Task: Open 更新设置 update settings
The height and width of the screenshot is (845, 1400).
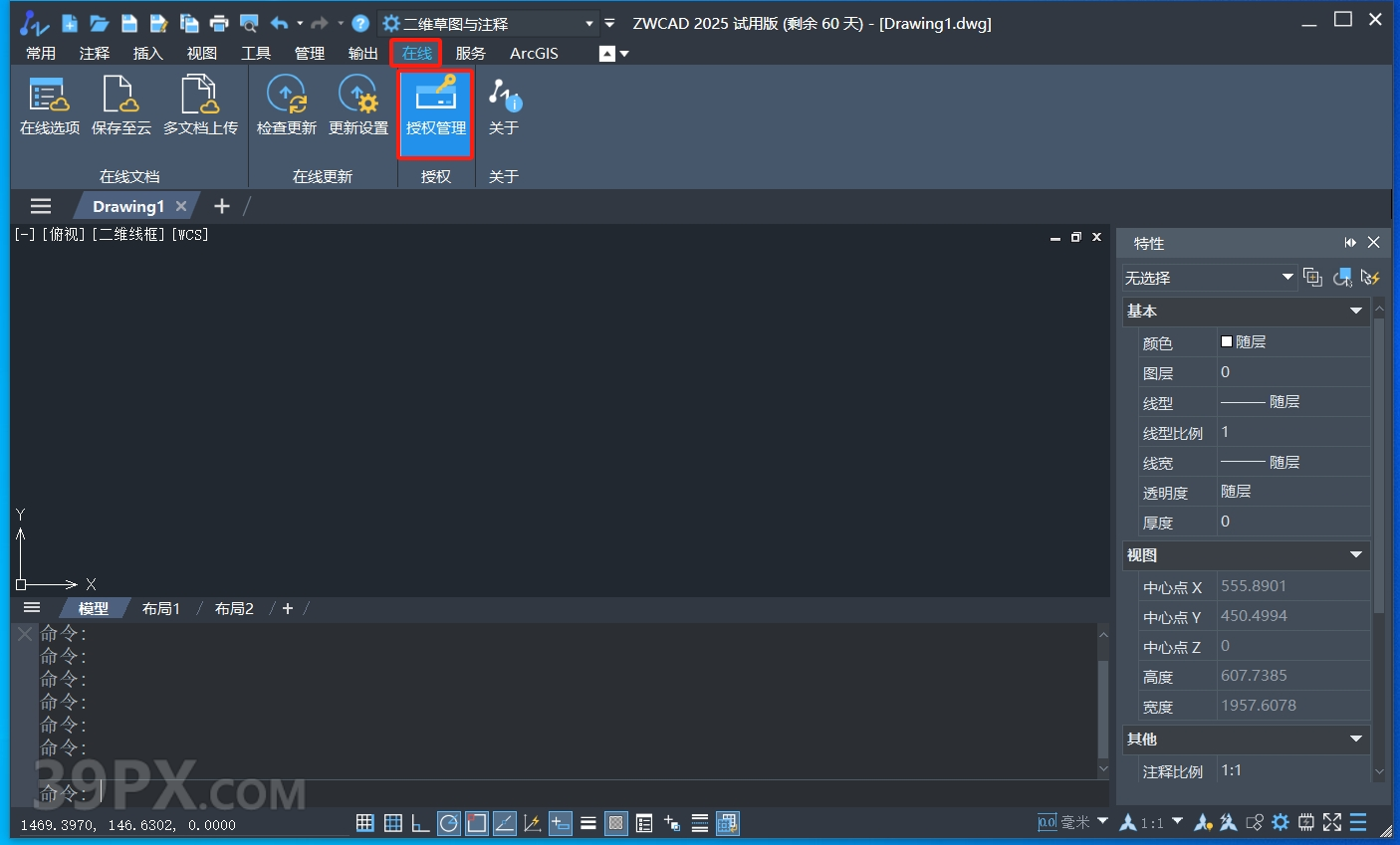Action: pyautogui.click(x=358, y=106)
